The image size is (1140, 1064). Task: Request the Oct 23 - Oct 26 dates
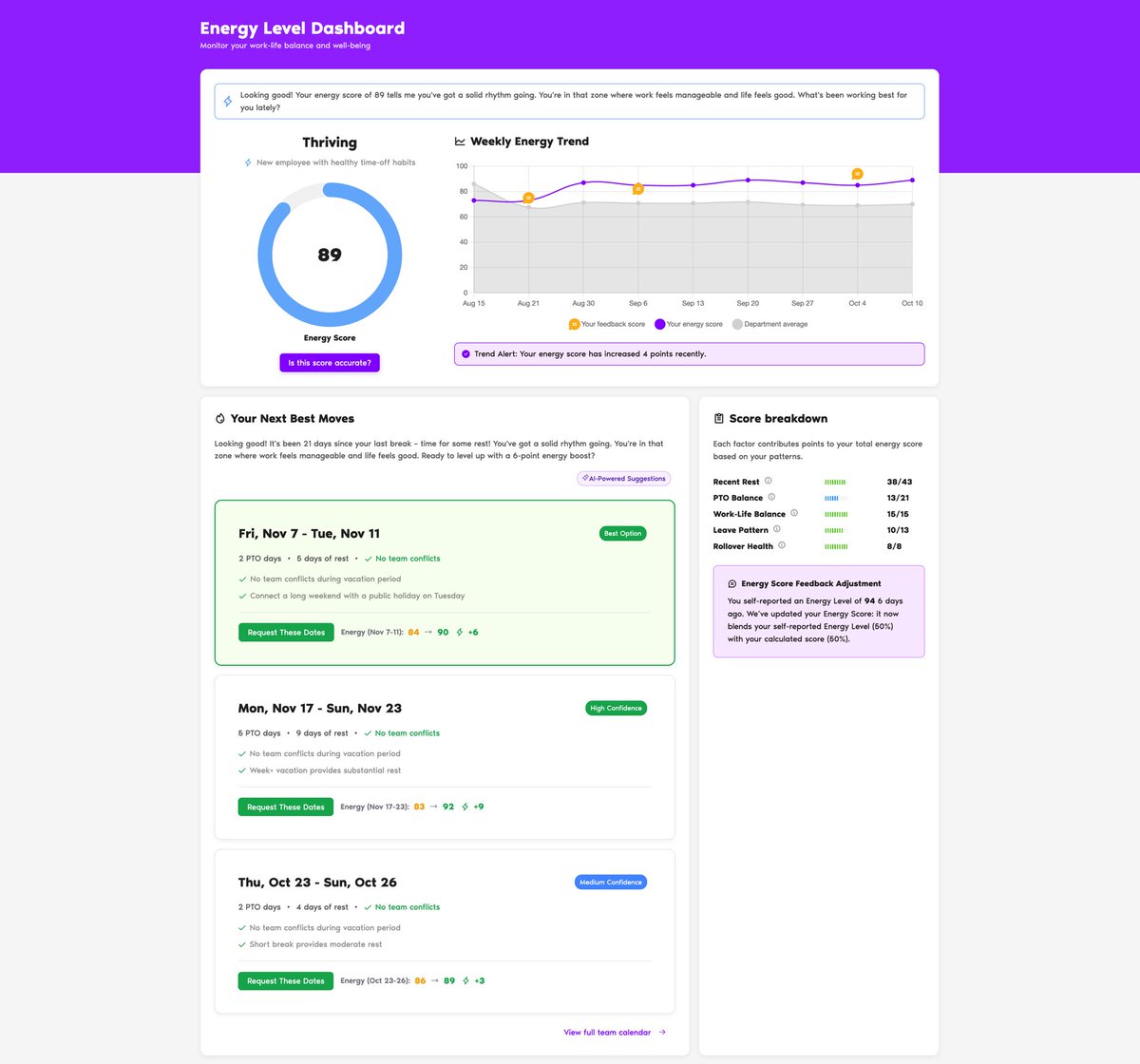[285, 980]
